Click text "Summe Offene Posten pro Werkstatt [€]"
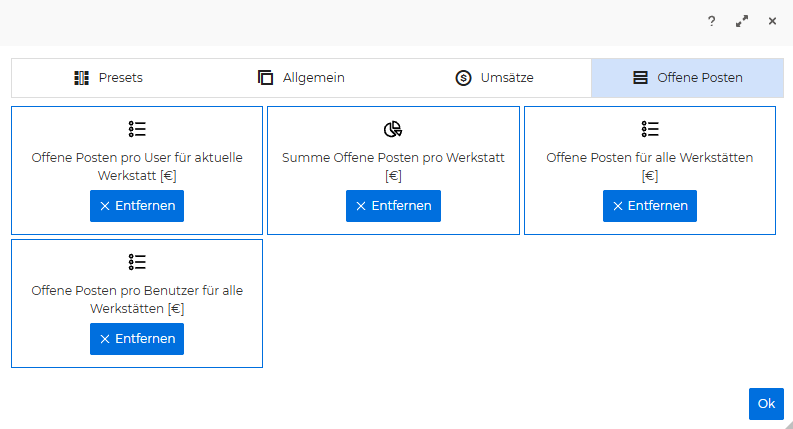Image resolution: width=793 pixels, height=429 pixels. [393, 166]
